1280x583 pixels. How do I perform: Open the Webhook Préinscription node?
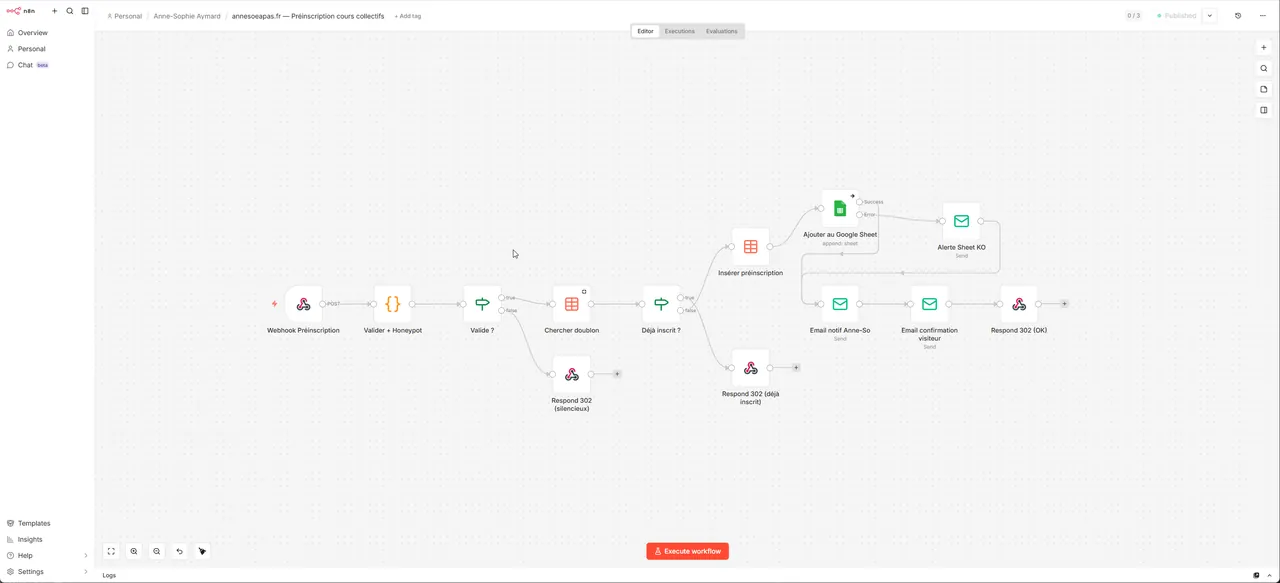pos(303,304)
